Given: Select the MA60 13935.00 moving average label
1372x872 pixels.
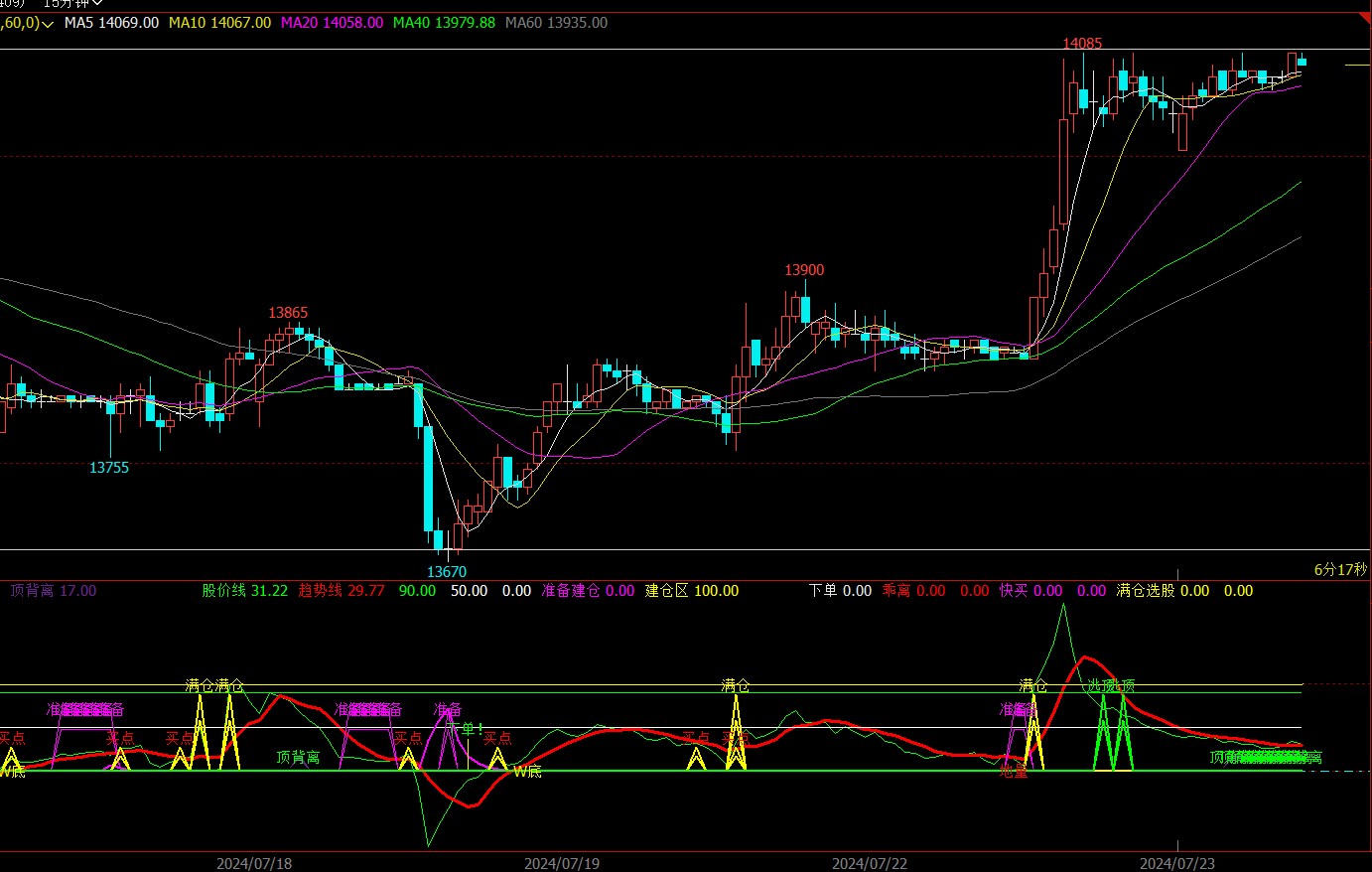Looking at the screenshot, I should [x=556, y=23].
